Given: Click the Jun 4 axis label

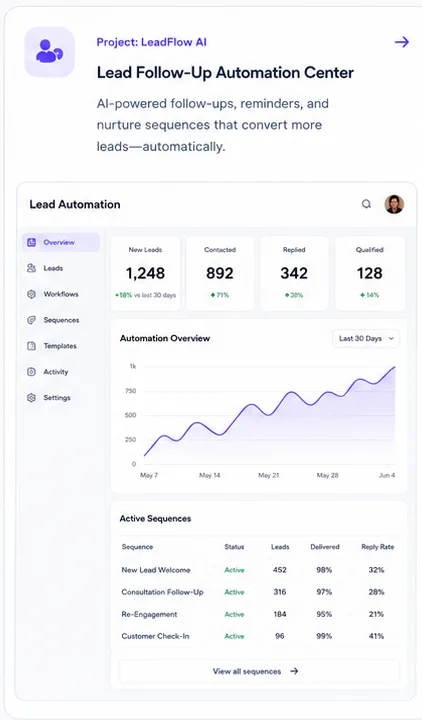Looking at the screenshot, I should click(387, 475).
